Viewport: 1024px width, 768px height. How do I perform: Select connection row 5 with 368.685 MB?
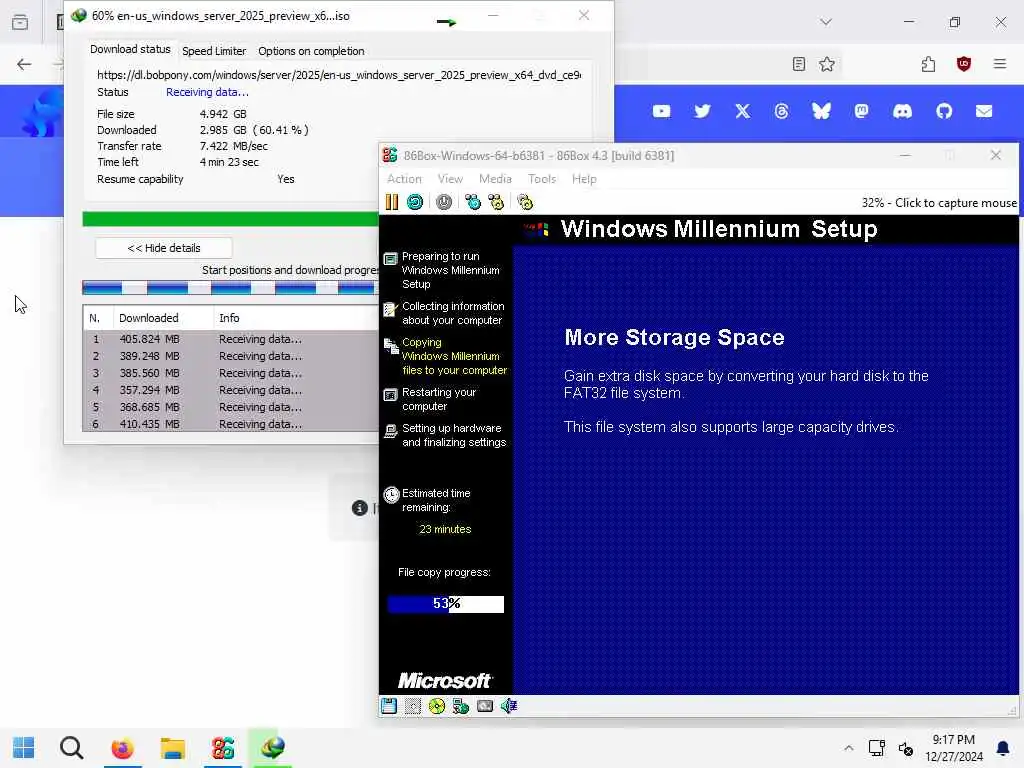pyautogui.click(x=231, y=407)
